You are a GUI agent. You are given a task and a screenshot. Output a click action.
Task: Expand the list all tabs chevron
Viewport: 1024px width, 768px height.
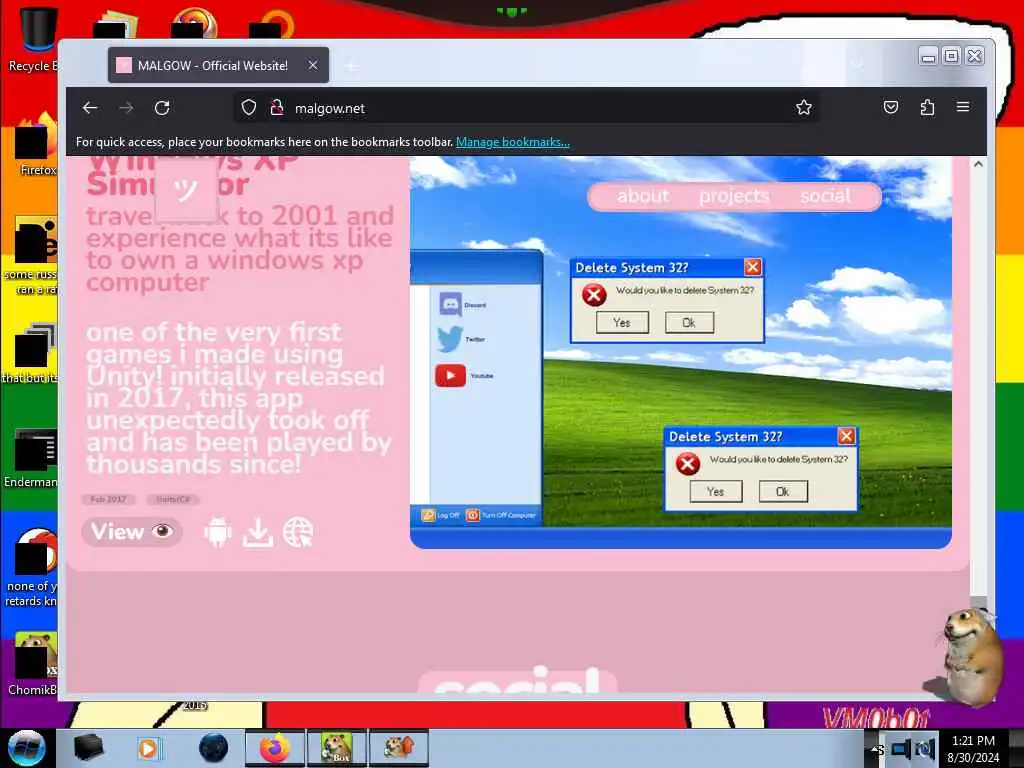(857, 64)
